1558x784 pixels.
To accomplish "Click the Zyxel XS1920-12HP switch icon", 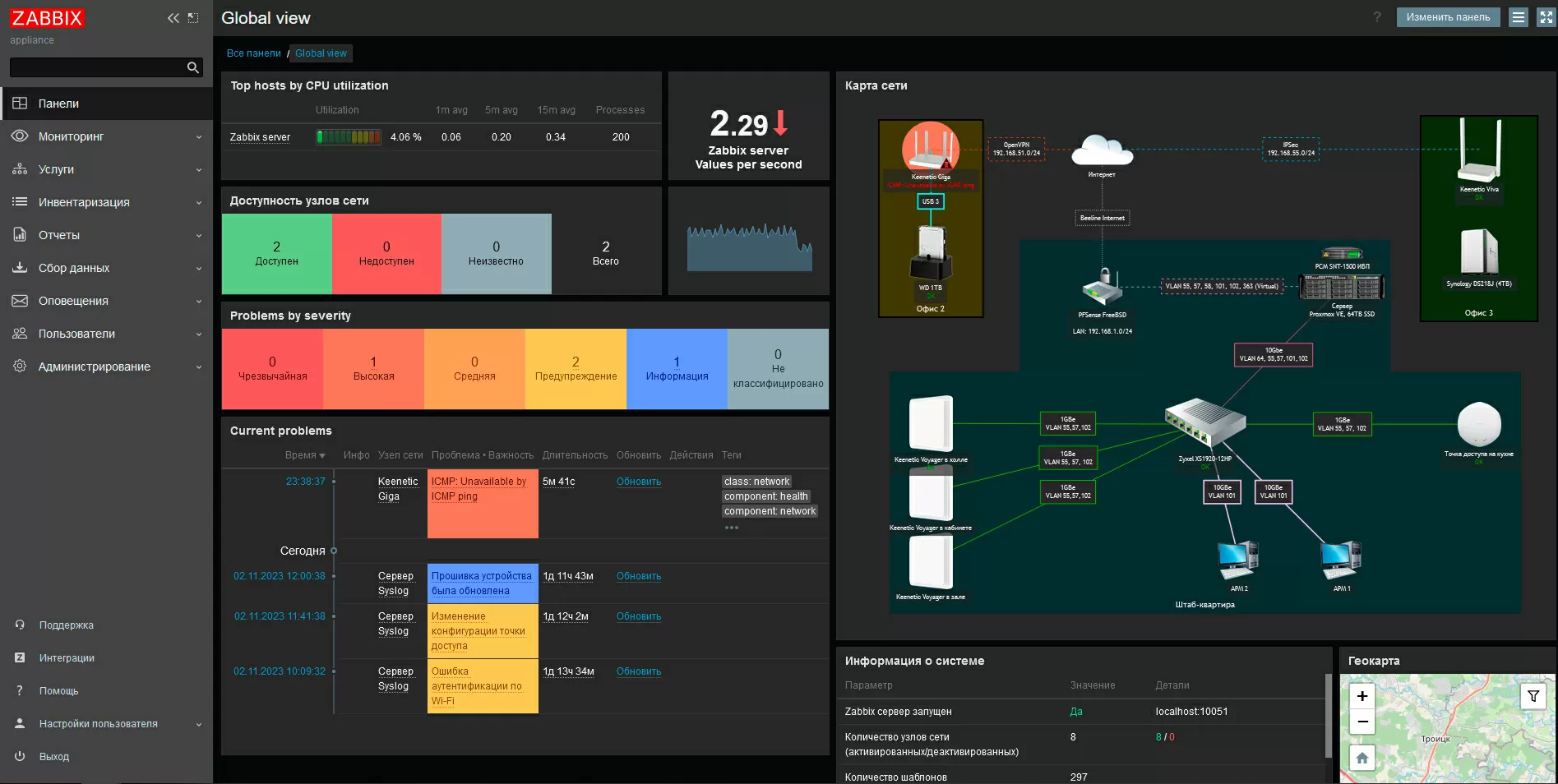I will pyautogui.click(x=1205, y=423).
